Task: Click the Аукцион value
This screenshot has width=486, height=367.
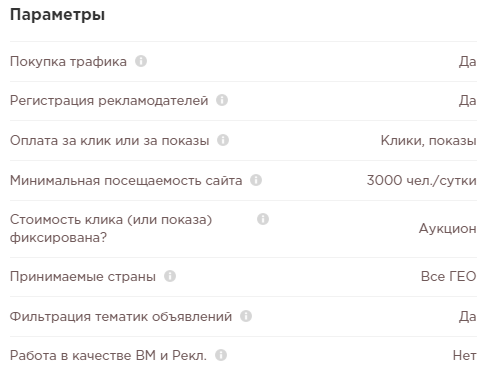Action: pyautogui.click(x=447, y=229)
